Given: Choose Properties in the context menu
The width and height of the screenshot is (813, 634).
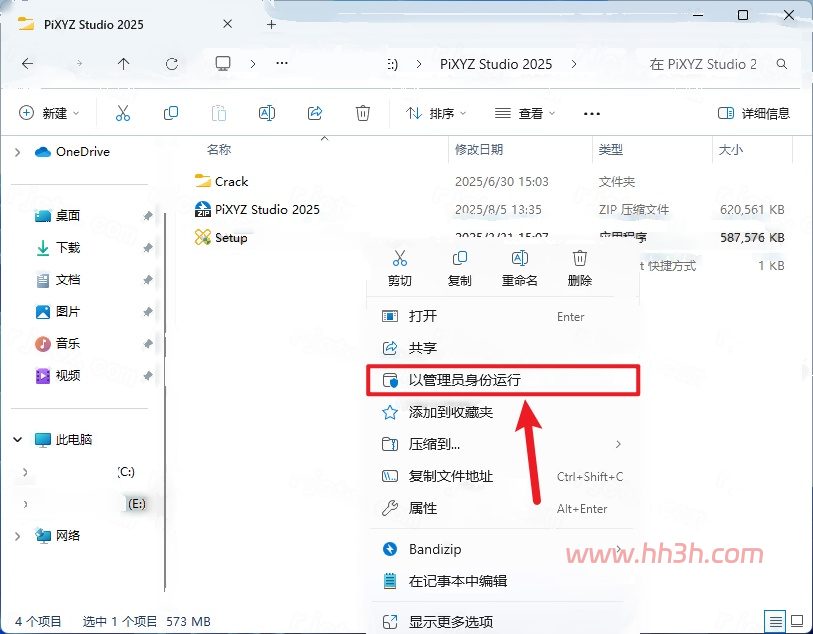Looking at the screenshot, I should click(502, 508).
